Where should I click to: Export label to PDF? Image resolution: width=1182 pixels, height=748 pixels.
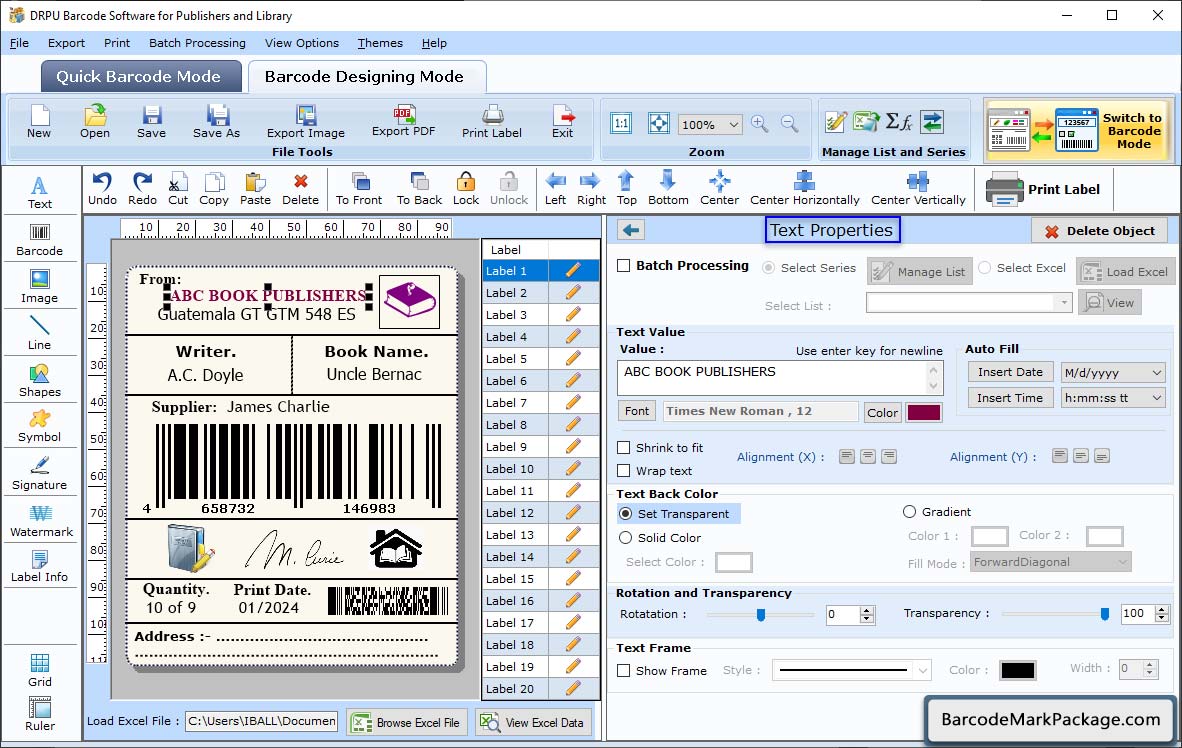[403, 121]
